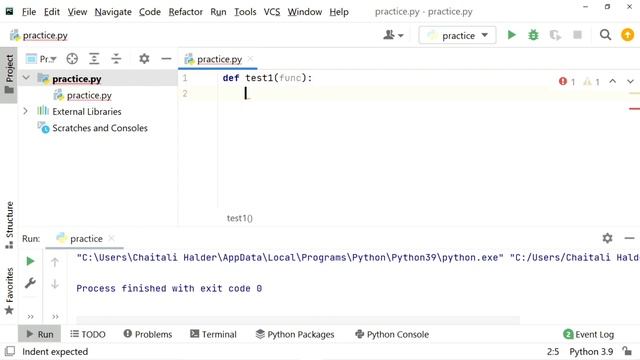Image resolution: width=640 pixels, height=360 pixels.
Task: Open Python Packages tool window
Action: click(295, 334)
